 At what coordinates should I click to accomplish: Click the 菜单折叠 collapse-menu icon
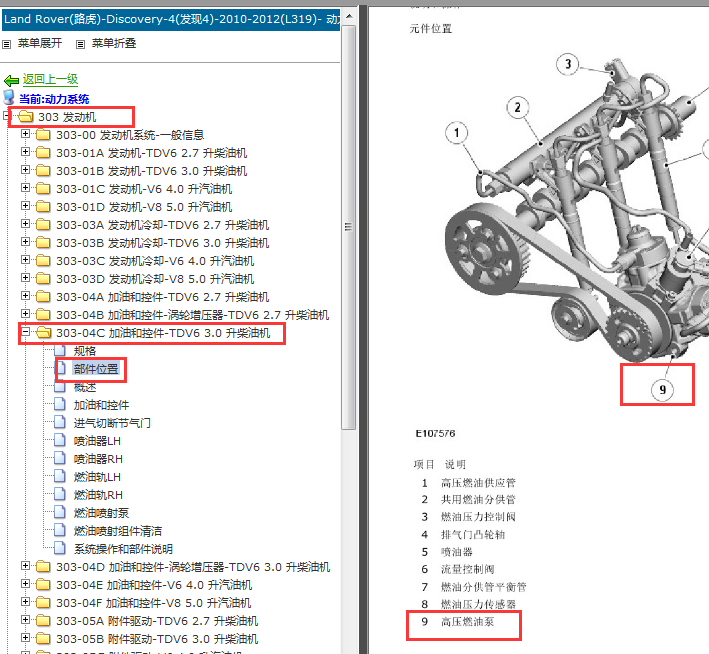tap(80, 44)
